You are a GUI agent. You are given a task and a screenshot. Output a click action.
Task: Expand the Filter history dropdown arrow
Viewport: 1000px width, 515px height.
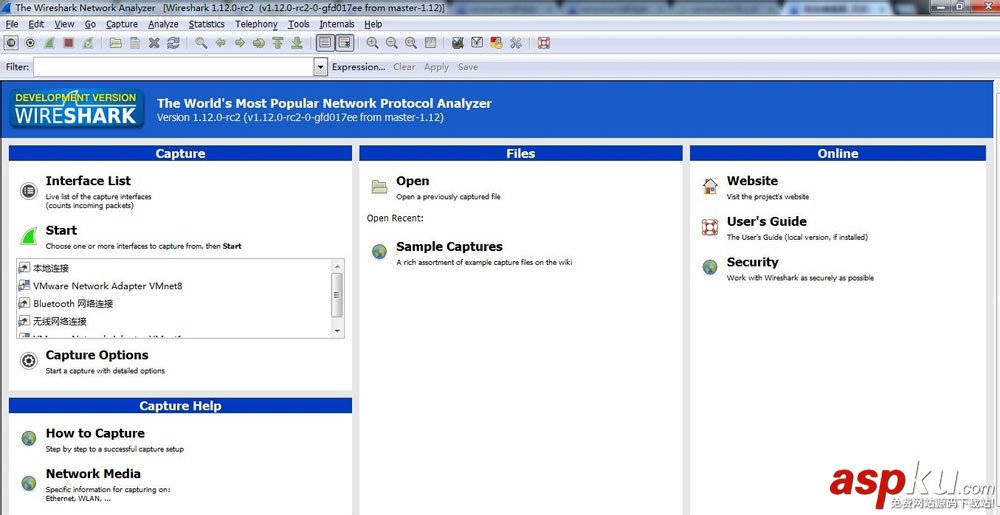point(321,67)
